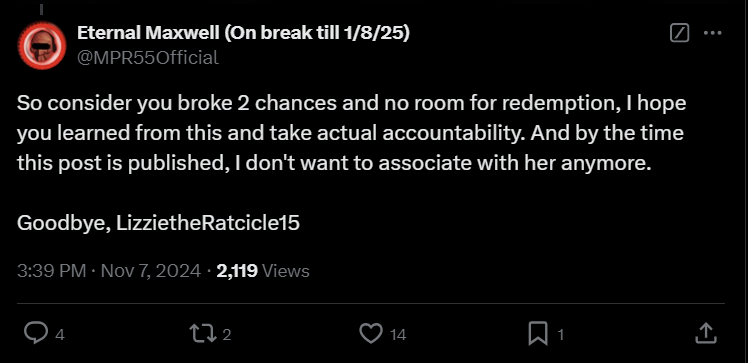The height and width of the screenshot is (363, 748).
Task: Open the Grok slash-square icon
Action: click(679, 33)
